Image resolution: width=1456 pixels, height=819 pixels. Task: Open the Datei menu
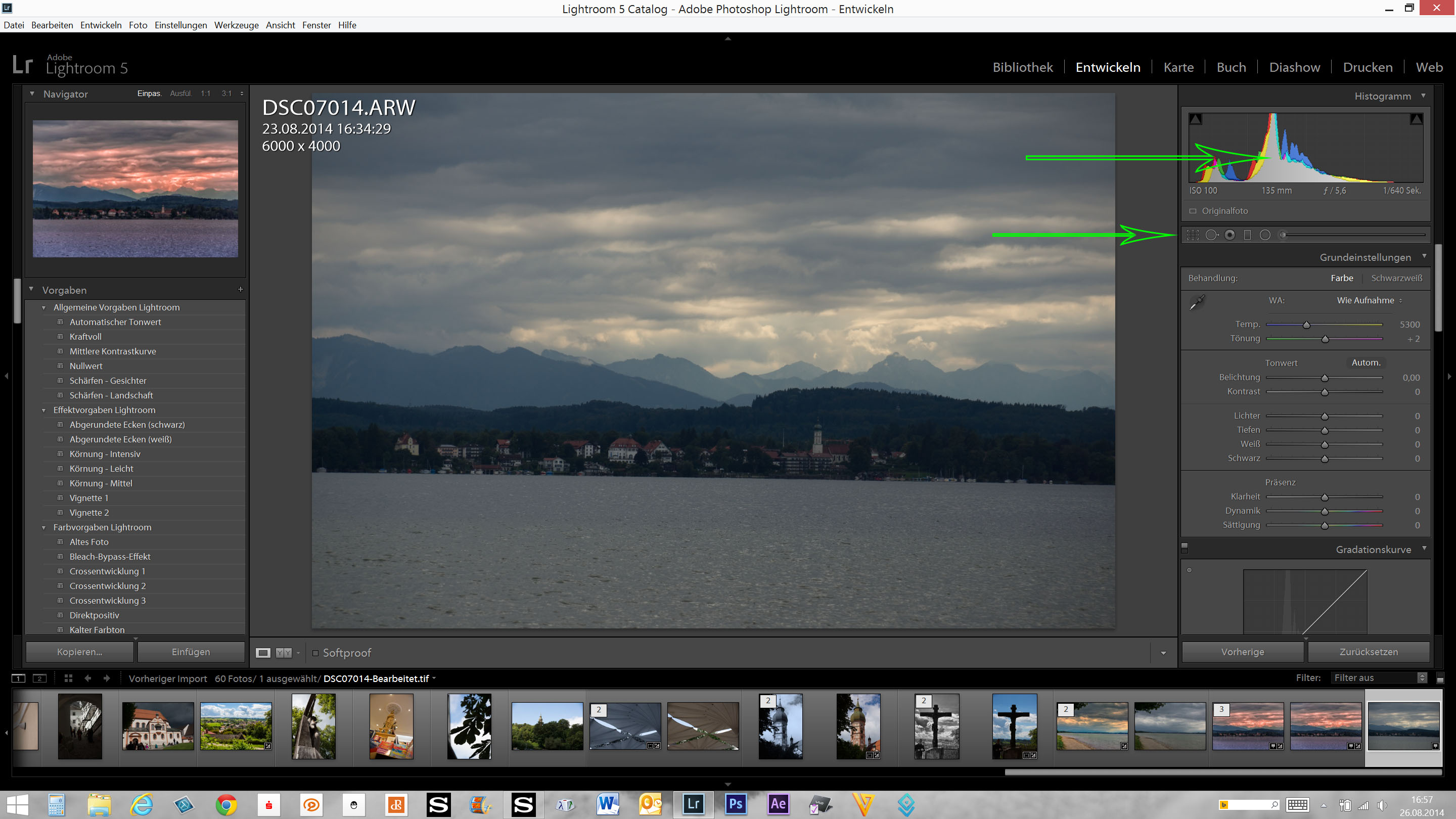pyautogui.click(x=14, y=25)
